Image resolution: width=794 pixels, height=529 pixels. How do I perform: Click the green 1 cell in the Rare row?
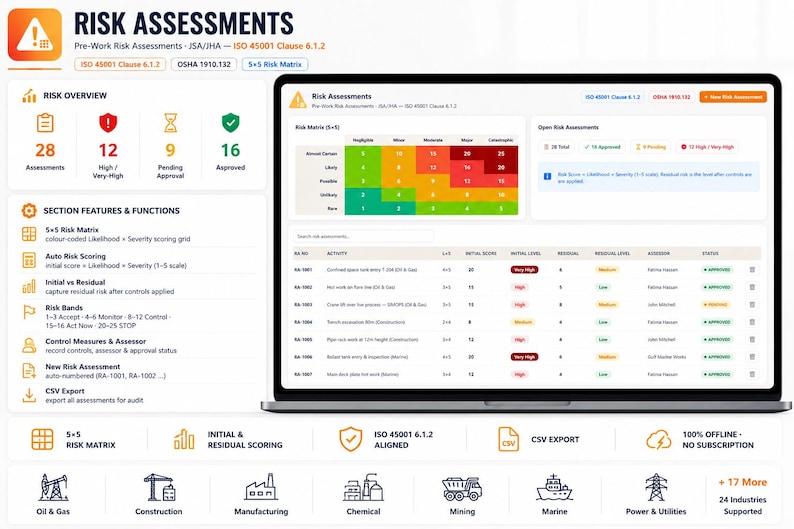point(363,208)
